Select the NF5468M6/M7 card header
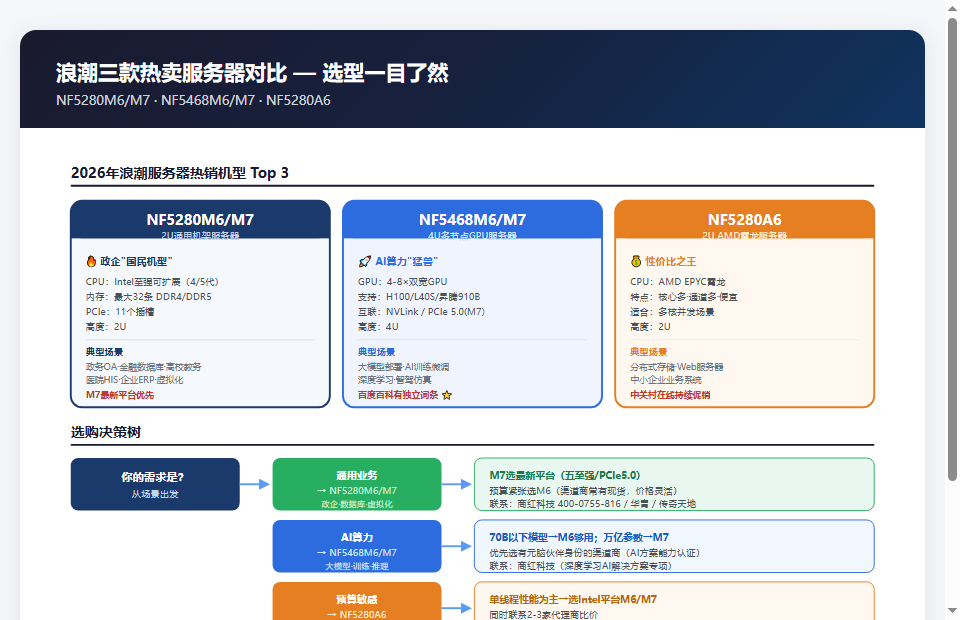The image size is (960, 620). [x=472, y=220]
